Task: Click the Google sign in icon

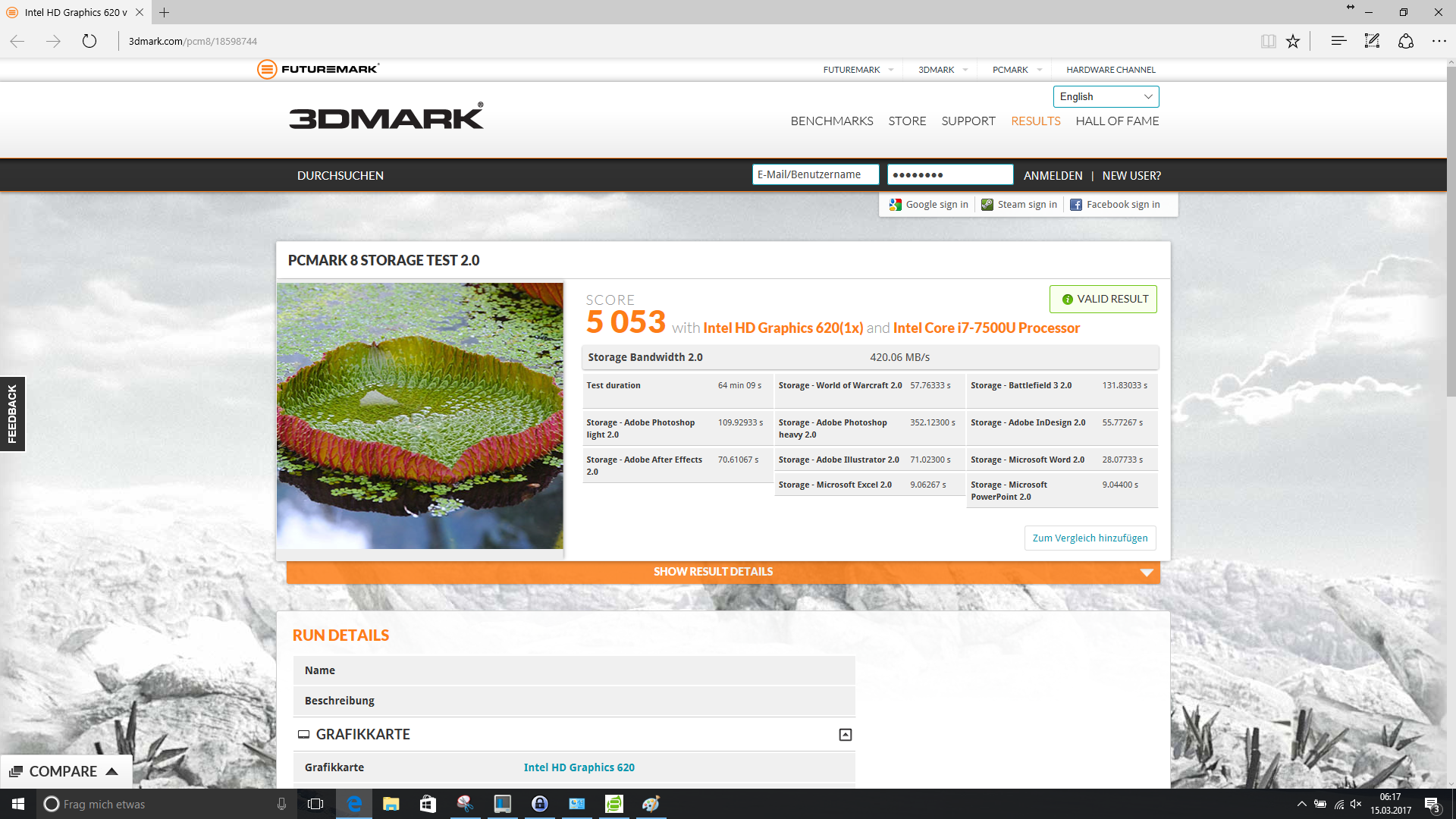Action: pyautogui.click(x=896, y=205)
